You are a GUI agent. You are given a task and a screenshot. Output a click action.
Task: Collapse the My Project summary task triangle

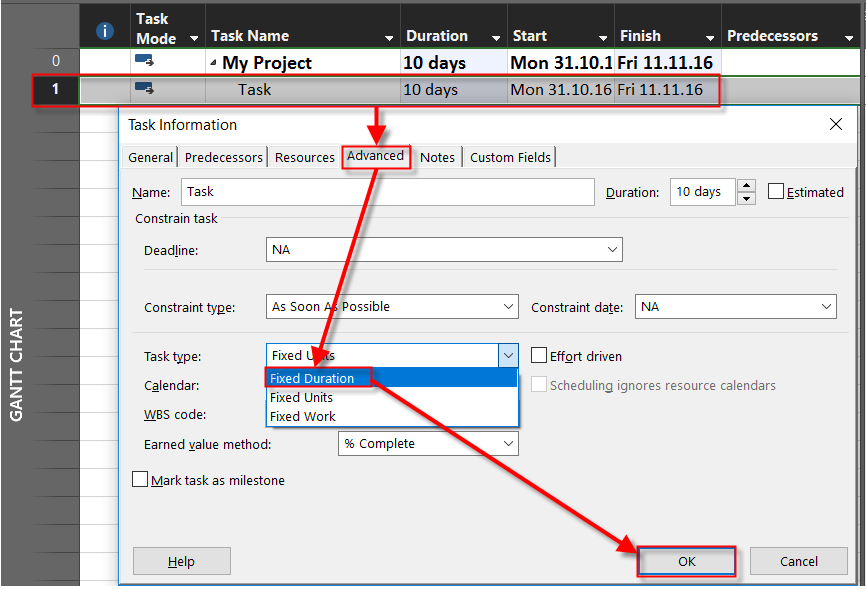coord(214,64)
